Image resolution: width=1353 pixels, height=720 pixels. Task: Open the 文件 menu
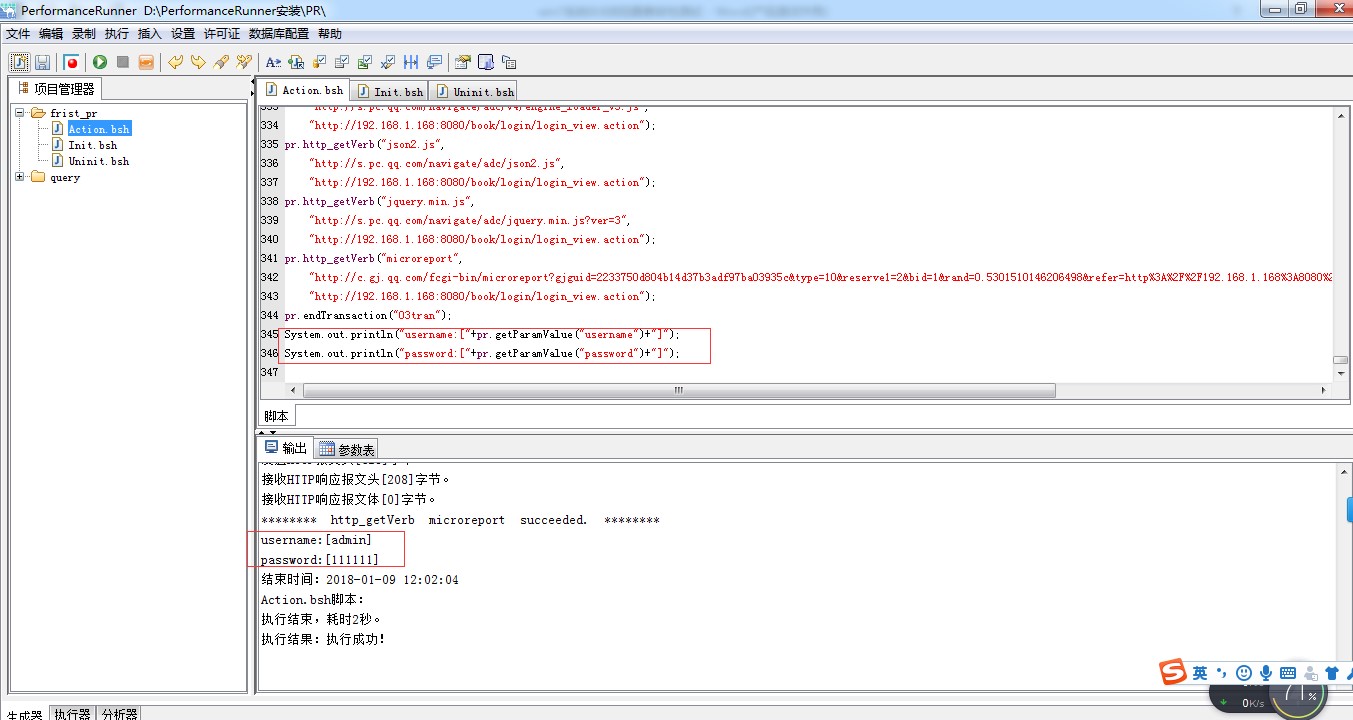tap(18, 34)
